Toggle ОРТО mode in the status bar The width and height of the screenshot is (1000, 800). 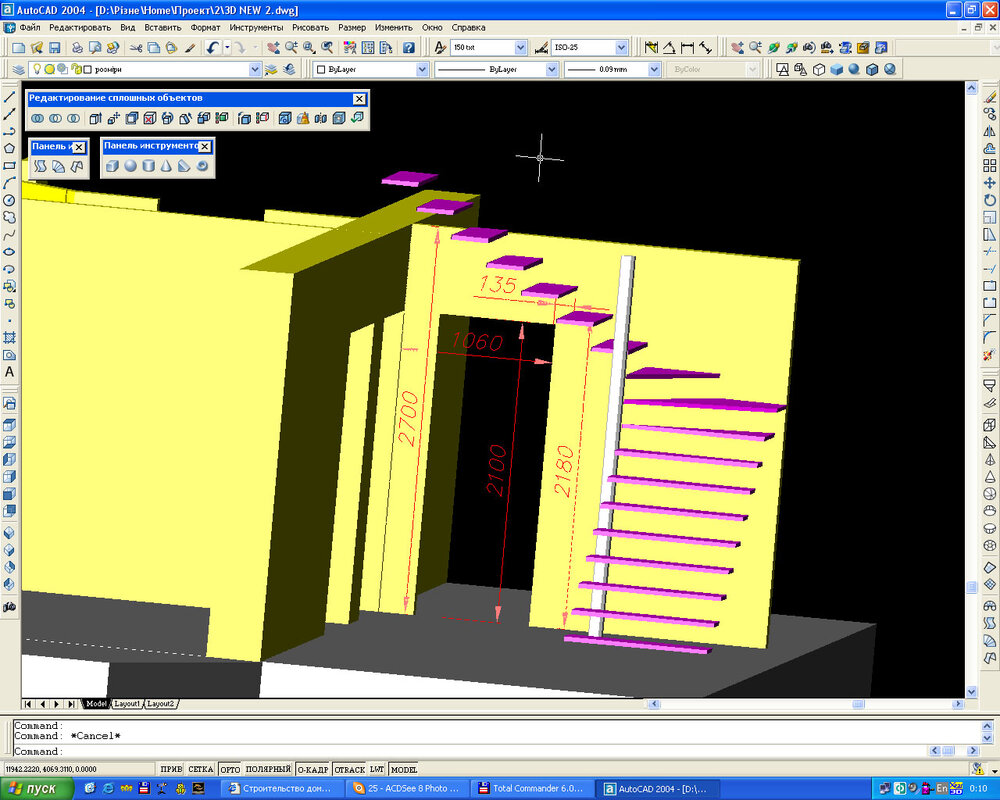[230, 769]
